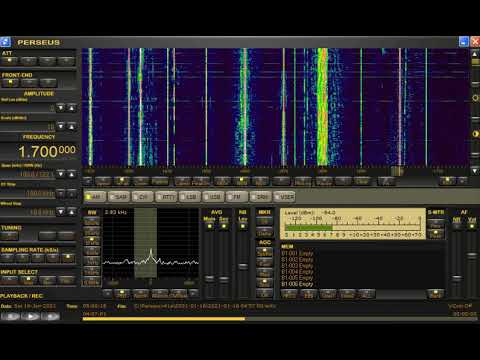Viewport: 480px width, 360px height.
Task: Increase frequency Span with up arrow
Action: 72,174
